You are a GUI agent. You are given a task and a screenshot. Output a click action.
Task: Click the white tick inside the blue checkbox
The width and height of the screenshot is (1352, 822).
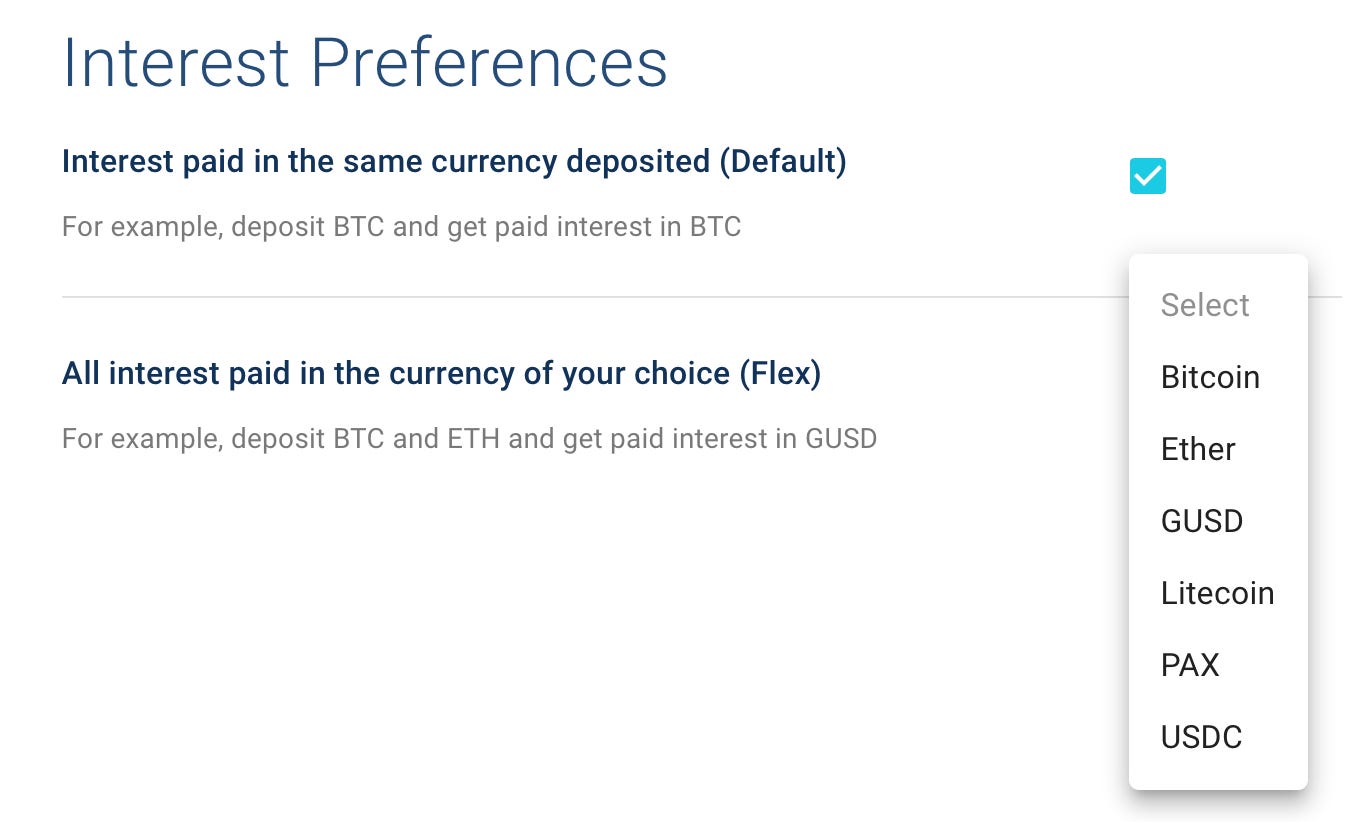coord(1147,176)
